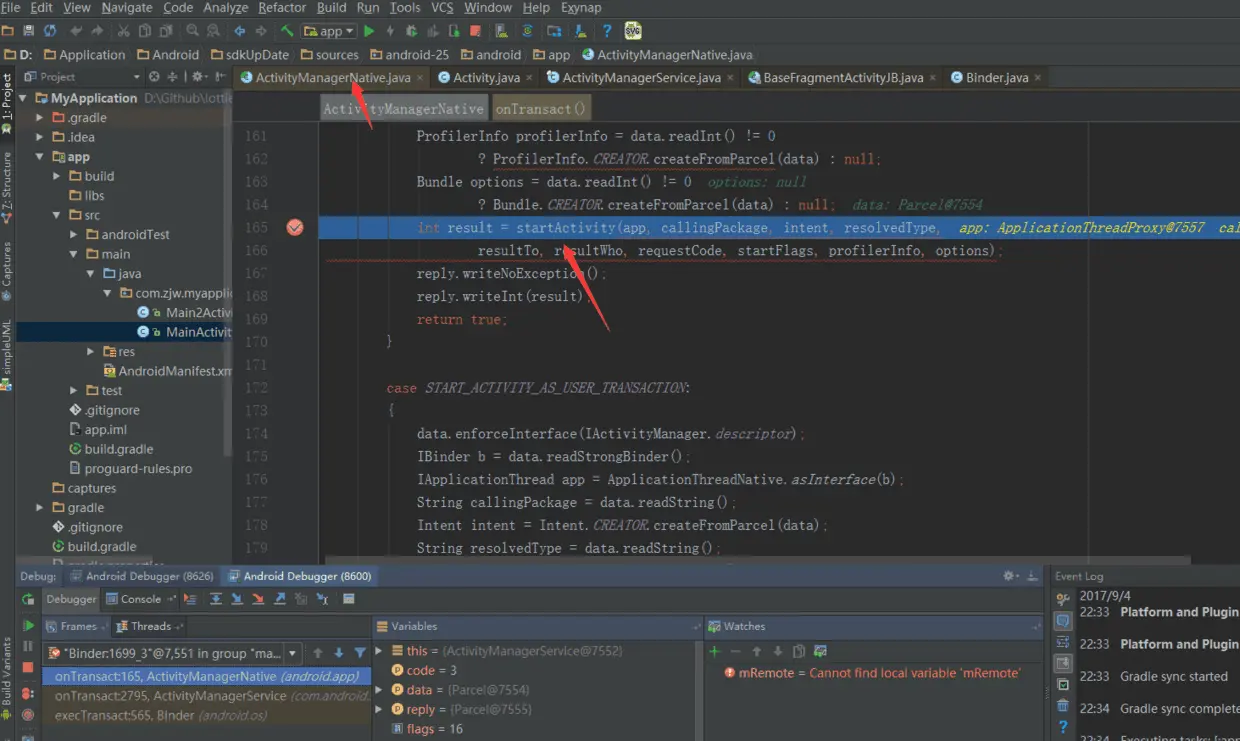
Task: Clear the Event Log with the trash icon
Action: 1063,706
